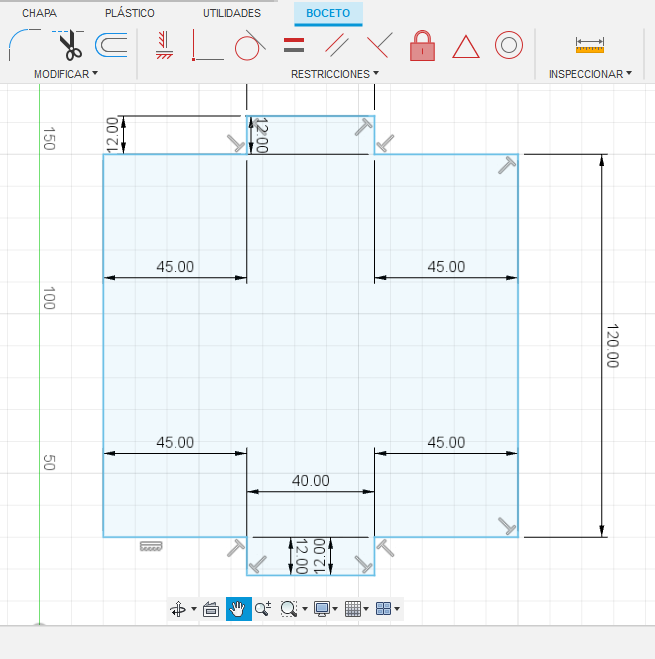This screenshot has width=655, height=659.
Task: Apply Coincident constraint icon
Action: tap(207, 45)
